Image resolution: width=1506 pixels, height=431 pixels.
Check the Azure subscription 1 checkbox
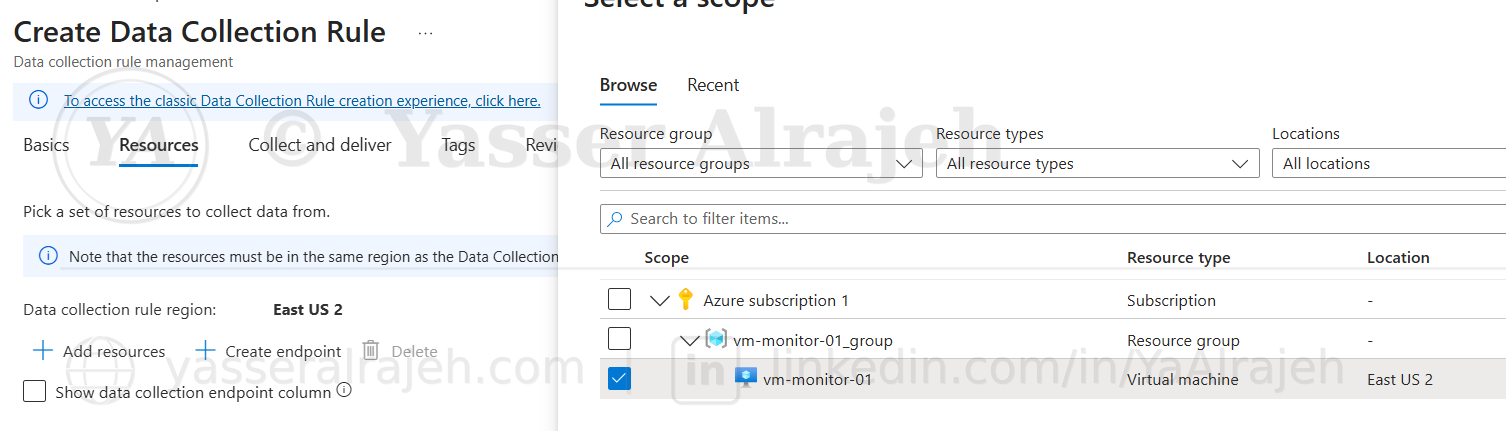[x=620, y=299]
